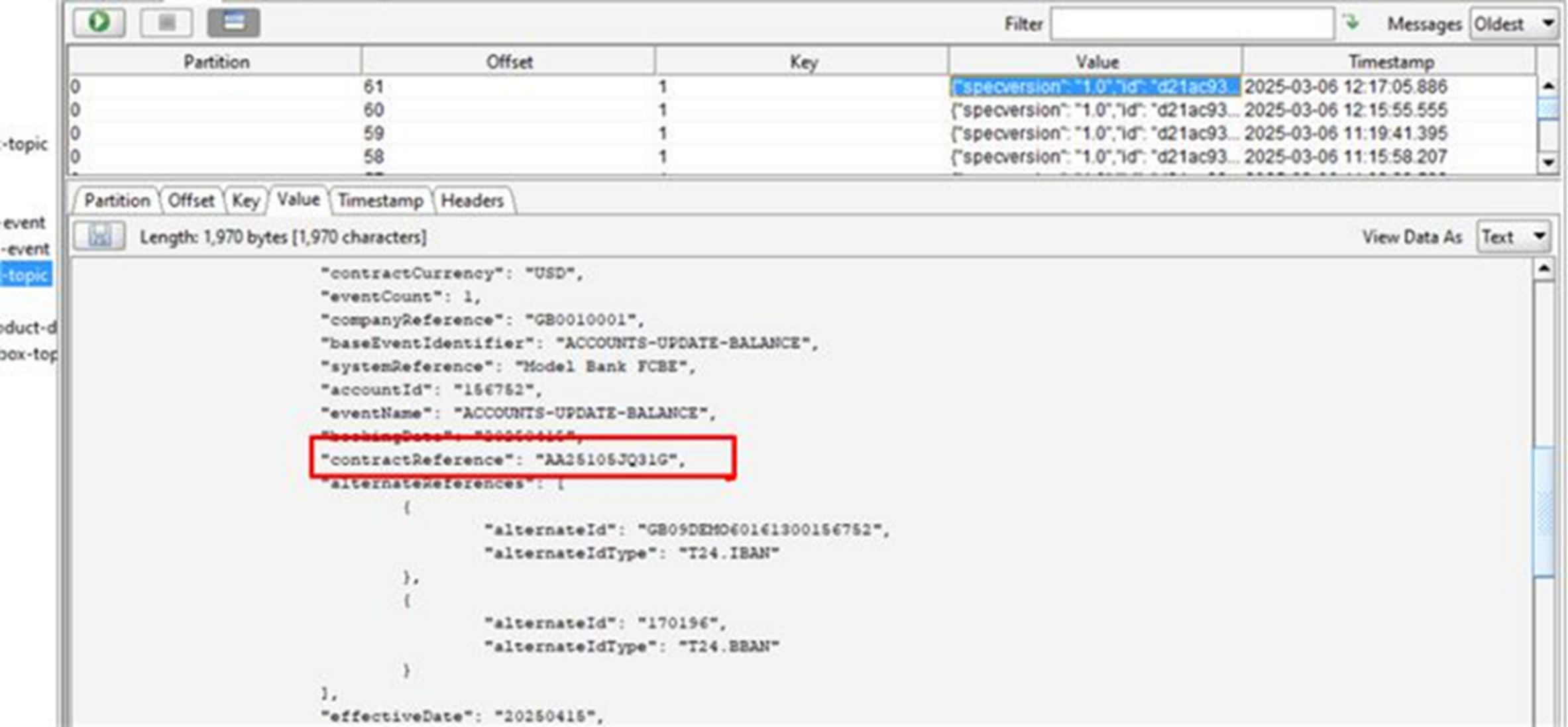This screenshot has width=1568, height=727.
Task: Click the stop retrieval button
Action: [x=166, y=23]
